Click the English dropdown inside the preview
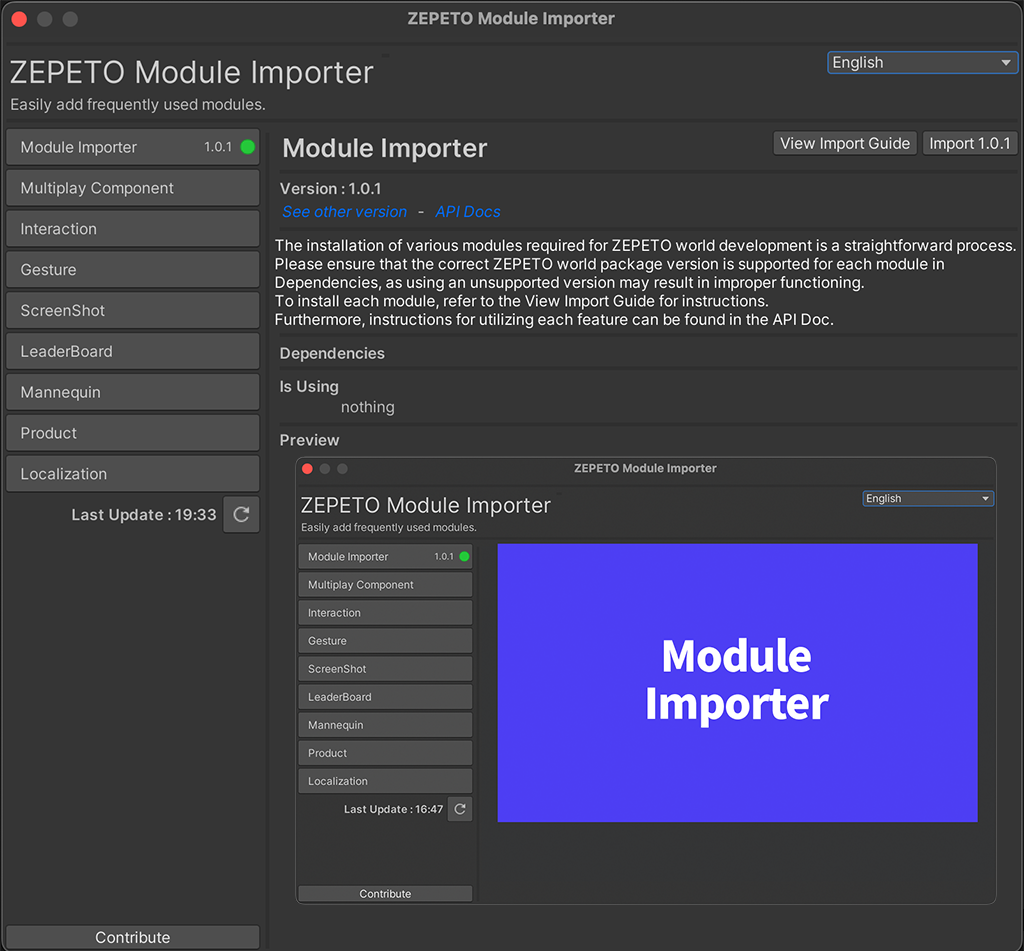The height and width of the screenshot is (951, 1024). click(x=928, y=498)
